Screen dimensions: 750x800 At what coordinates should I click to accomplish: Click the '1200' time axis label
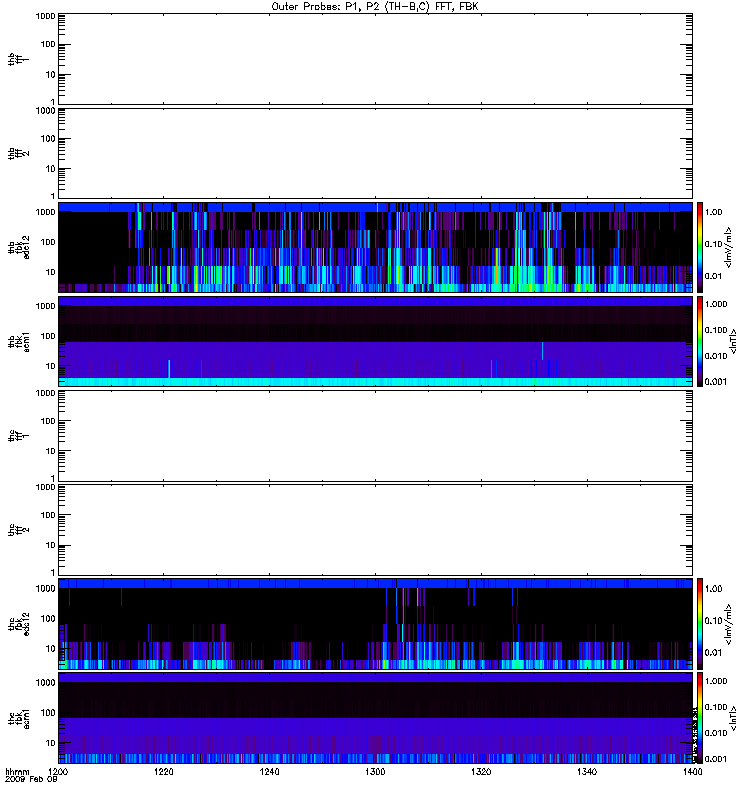tap(58, 772)
